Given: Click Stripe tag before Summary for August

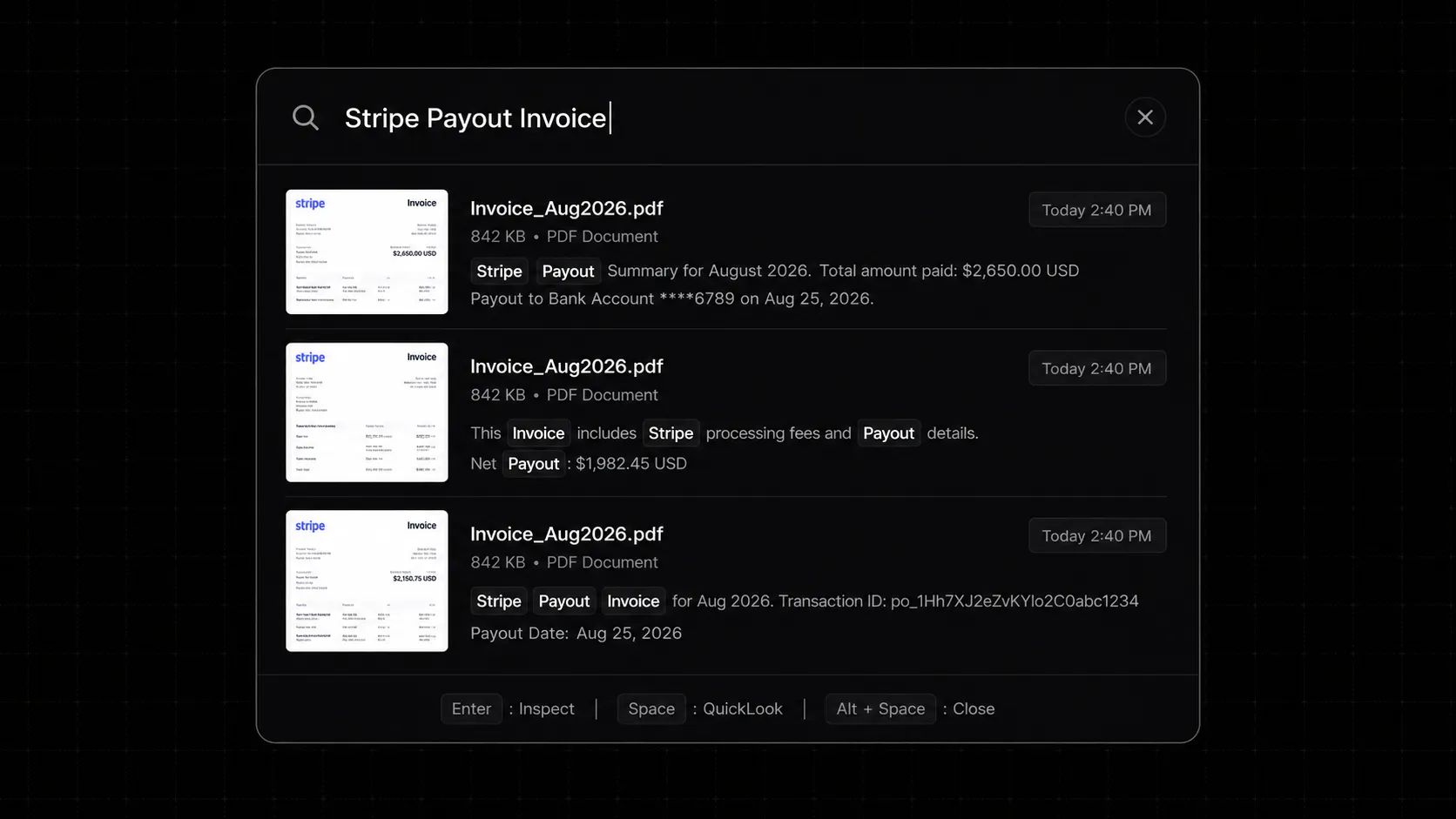Looking at the screenshot, I should pos(499,272).
